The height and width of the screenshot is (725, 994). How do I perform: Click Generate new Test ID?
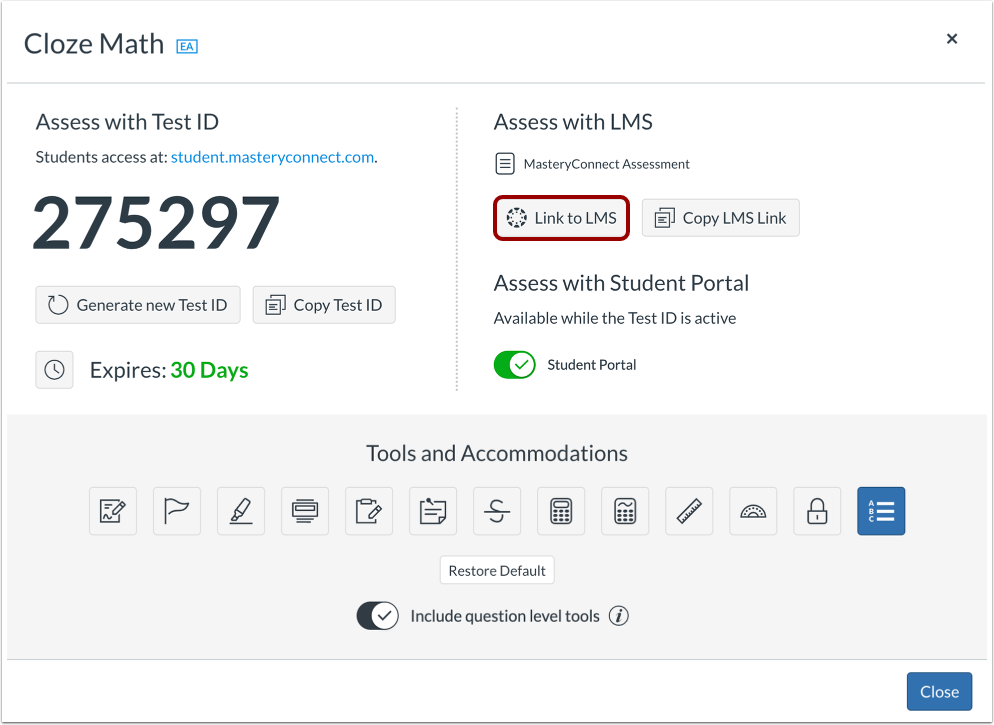pos(137,305)
